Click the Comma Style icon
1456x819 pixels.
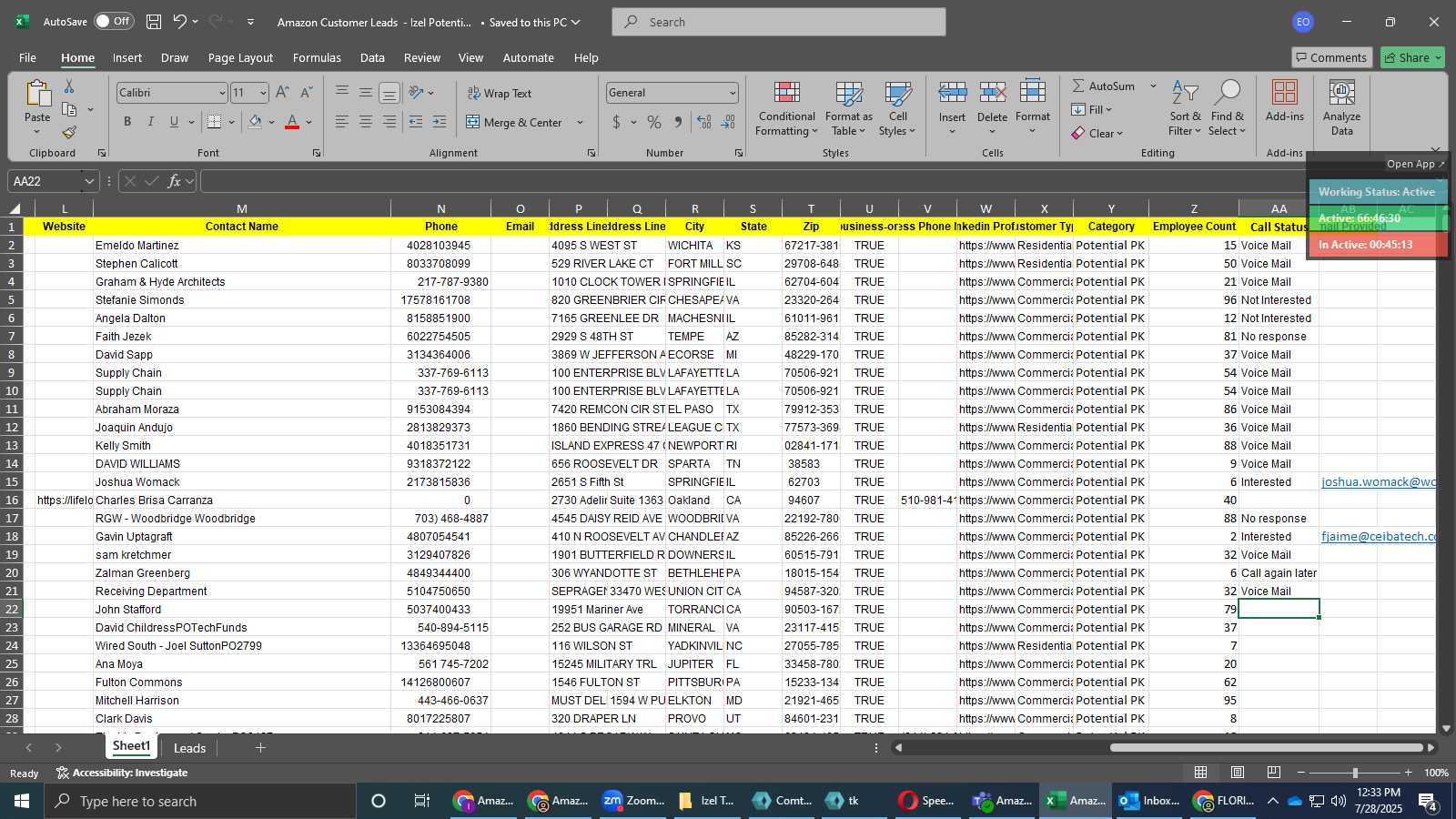point(678,122)
